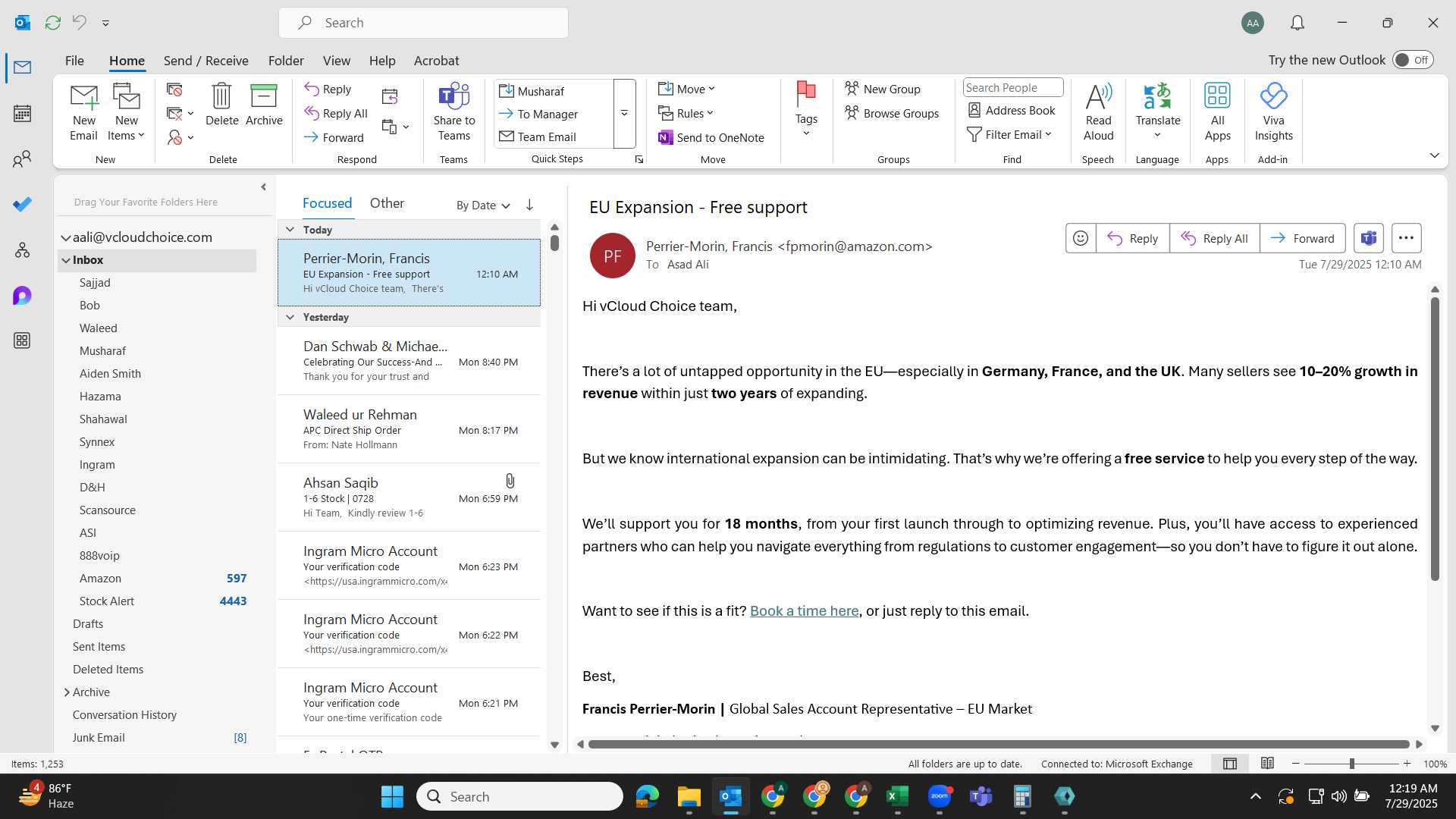This screenshot has width=1456, height=819.
Task: Switch to the Folder ribbon tab
Action: tap(286, 61)
